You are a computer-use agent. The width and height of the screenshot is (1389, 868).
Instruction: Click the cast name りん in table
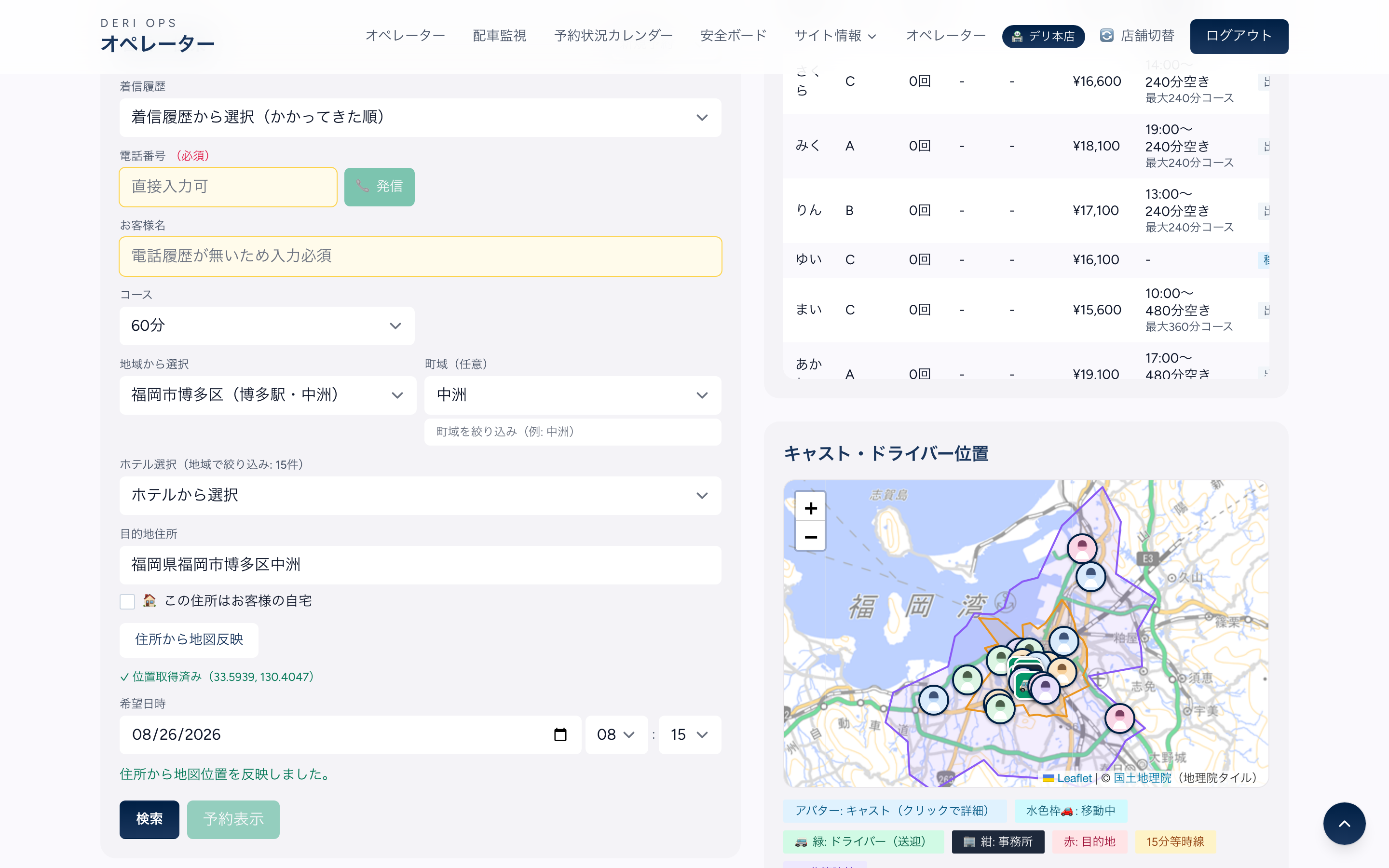click(x=808, y=210)
